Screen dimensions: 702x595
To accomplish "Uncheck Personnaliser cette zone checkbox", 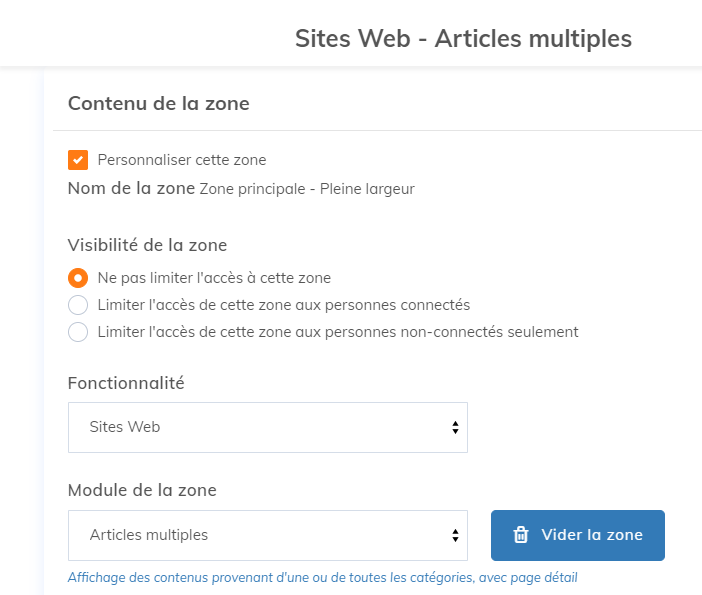I will [78, 160].
